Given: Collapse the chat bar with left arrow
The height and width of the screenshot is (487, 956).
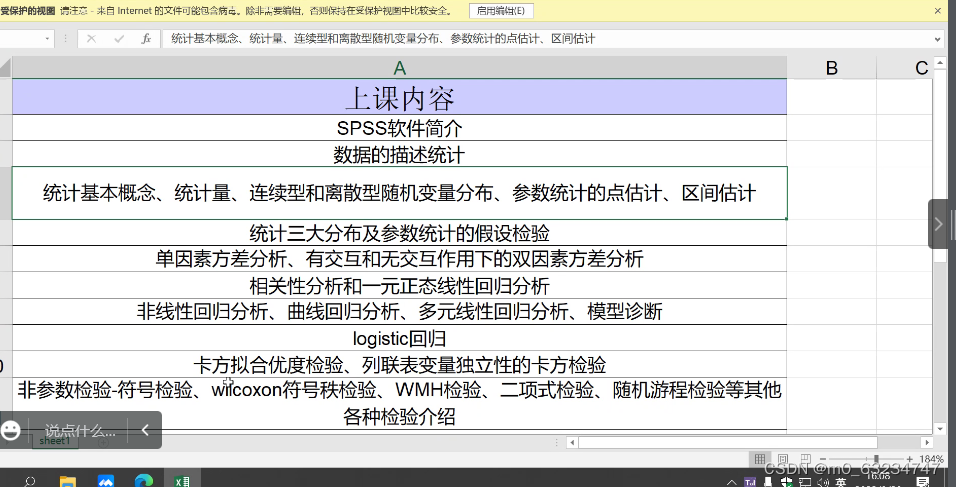Looking at the screenshot, I should [145, 430].
